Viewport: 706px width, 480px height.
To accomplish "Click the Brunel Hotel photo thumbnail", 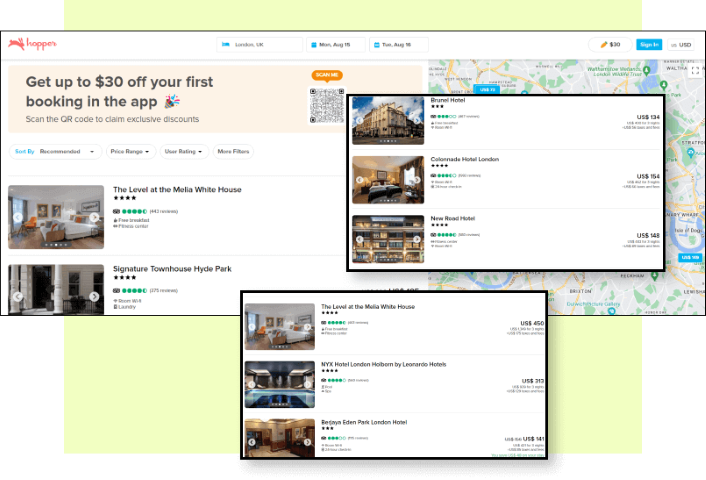I will (x=388, y=121).
